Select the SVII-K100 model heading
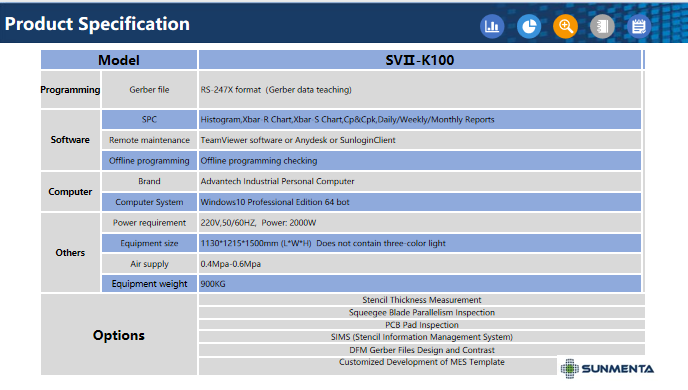 click(x=420, y=60)
